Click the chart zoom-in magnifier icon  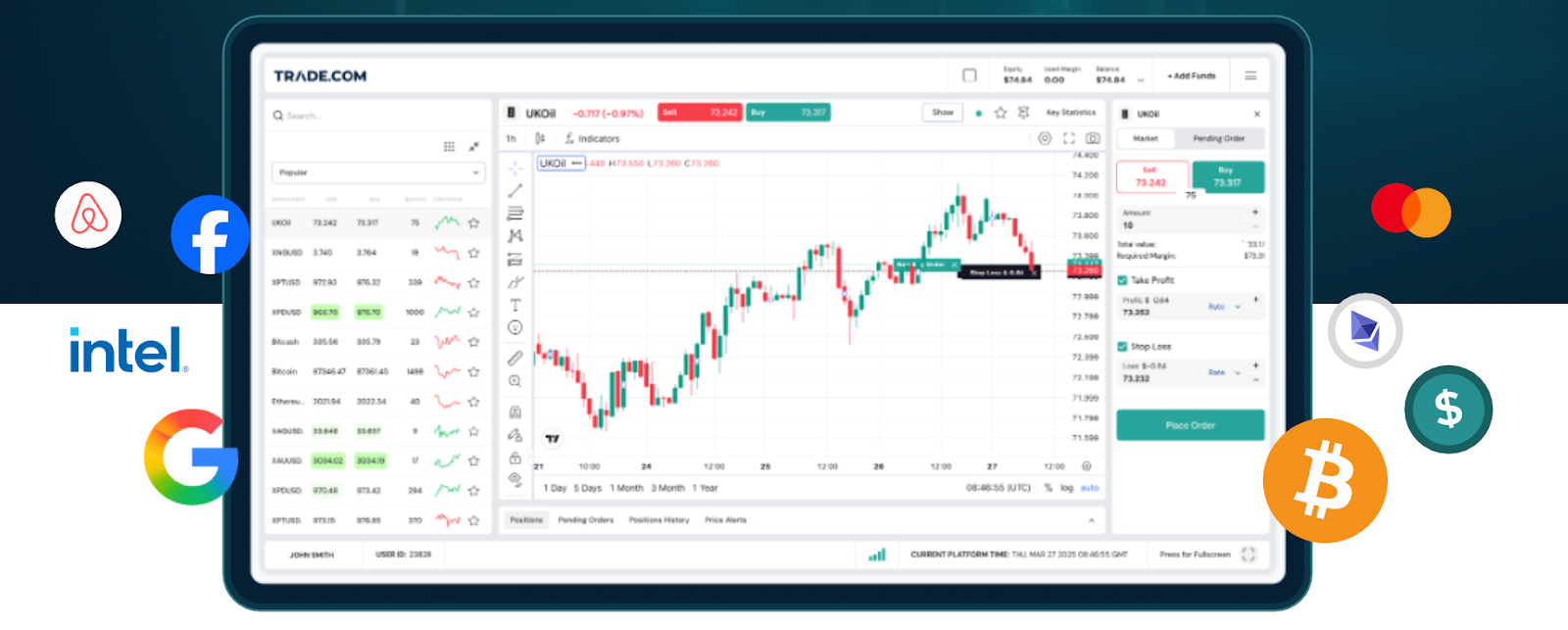coord(514,381)
